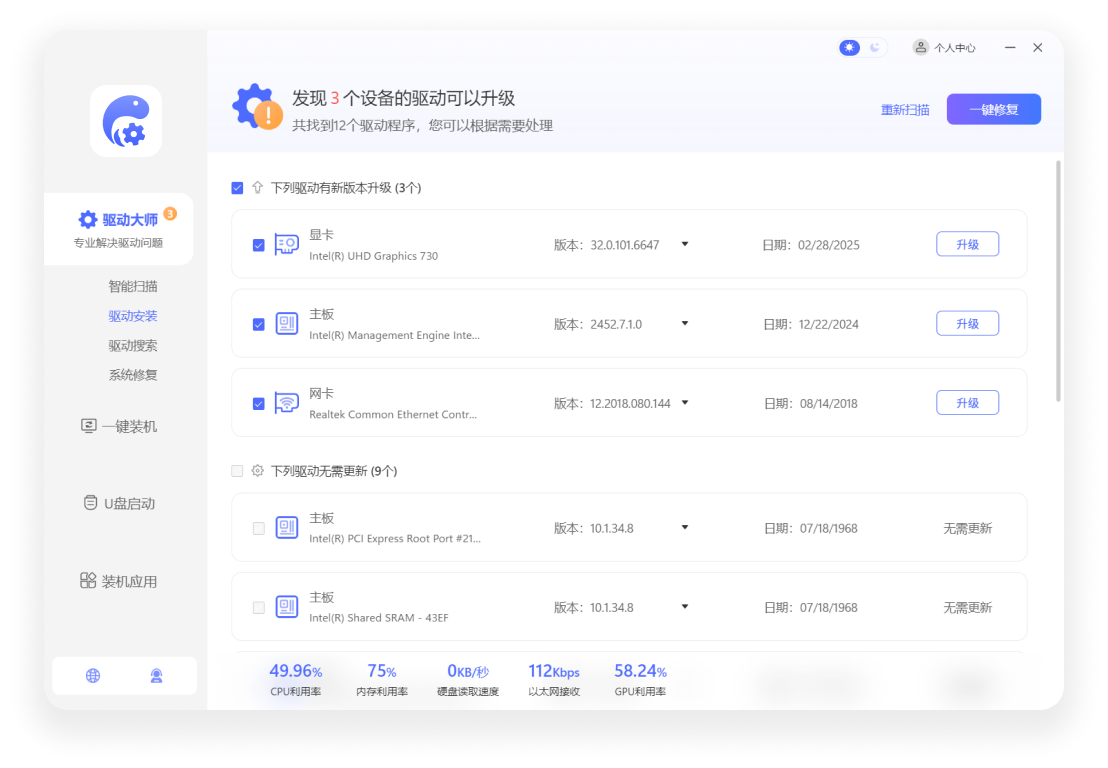Click the upgrade arrow icon beside 下列驱动有新版本升级
Viewport: 1108px width, 768px height.
tap(257, 187)
